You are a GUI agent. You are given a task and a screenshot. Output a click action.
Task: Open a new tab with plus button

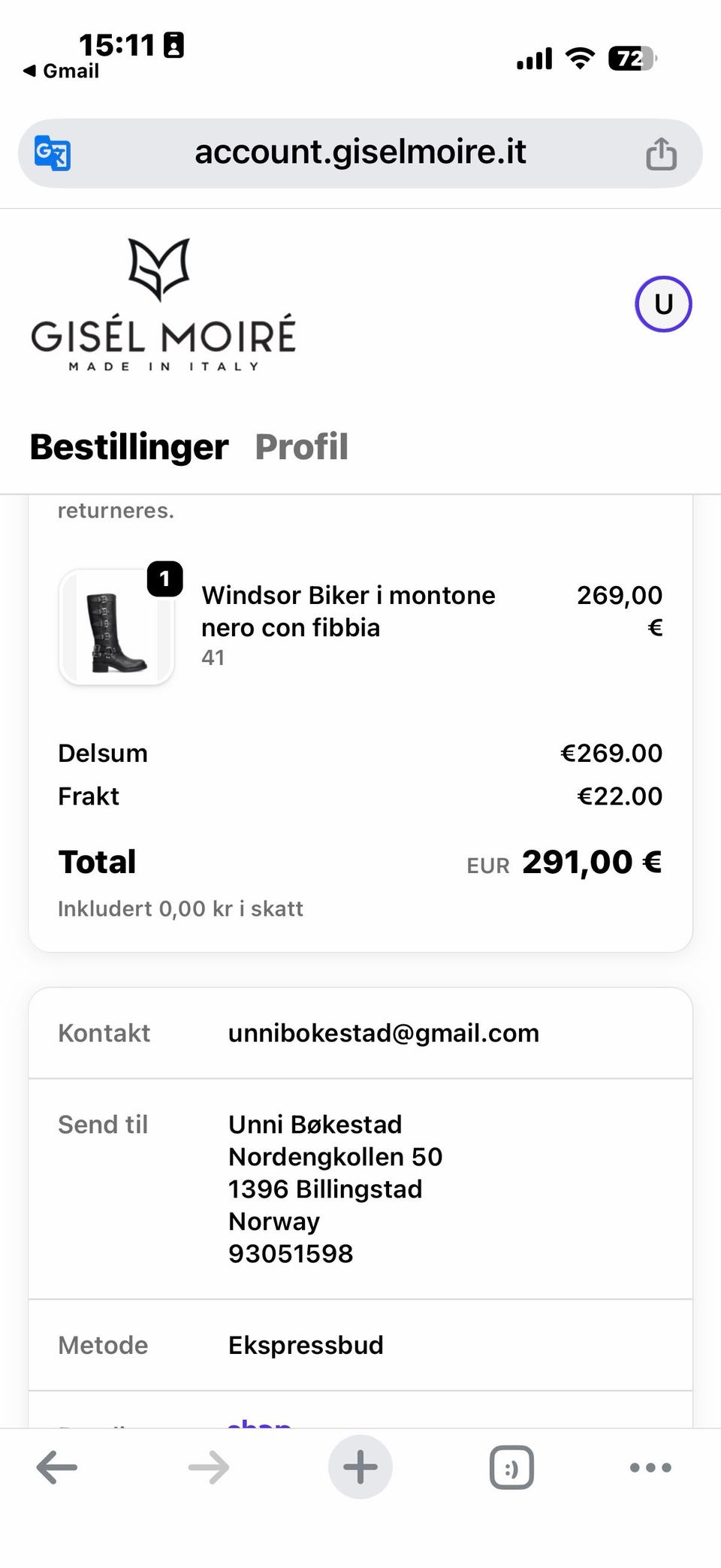pyautogui.click(x=360, y=1467)
